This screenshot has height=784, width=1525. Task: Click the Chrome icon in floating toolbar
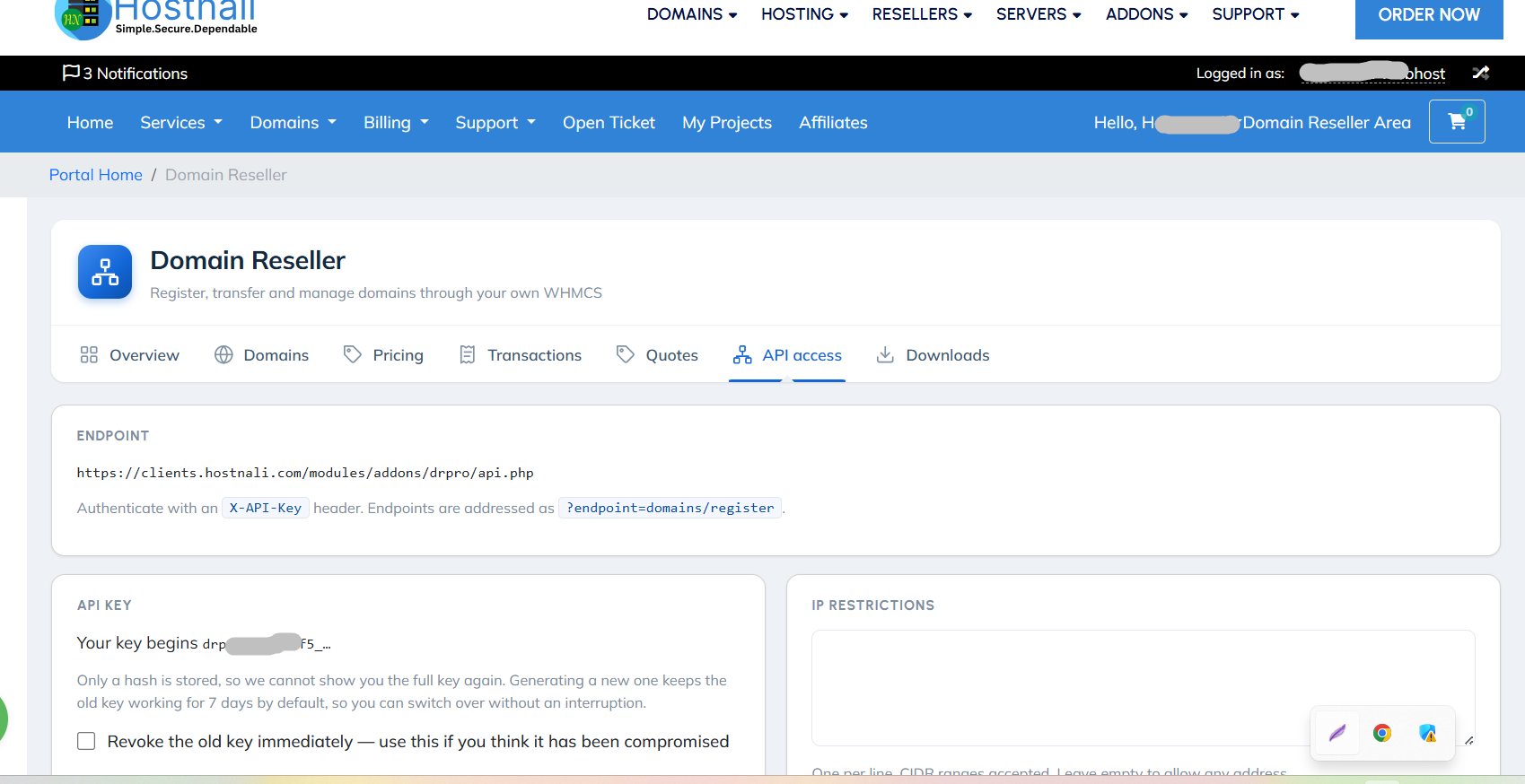coord(1382,733)
